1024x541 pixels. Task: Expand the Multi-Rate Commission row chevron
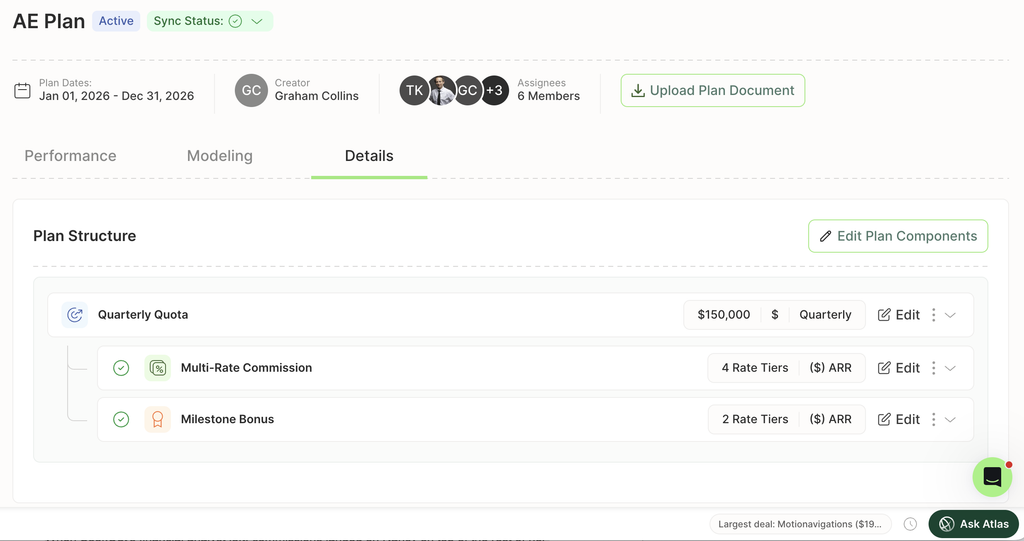click(x=950, y=368)
